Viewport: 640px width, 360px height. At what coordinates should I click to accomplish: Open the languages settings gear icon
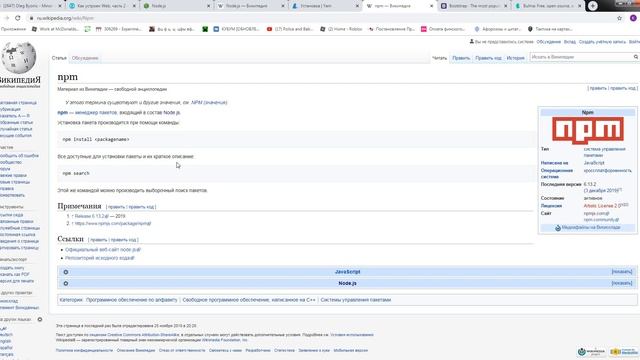tap(40, 319)
